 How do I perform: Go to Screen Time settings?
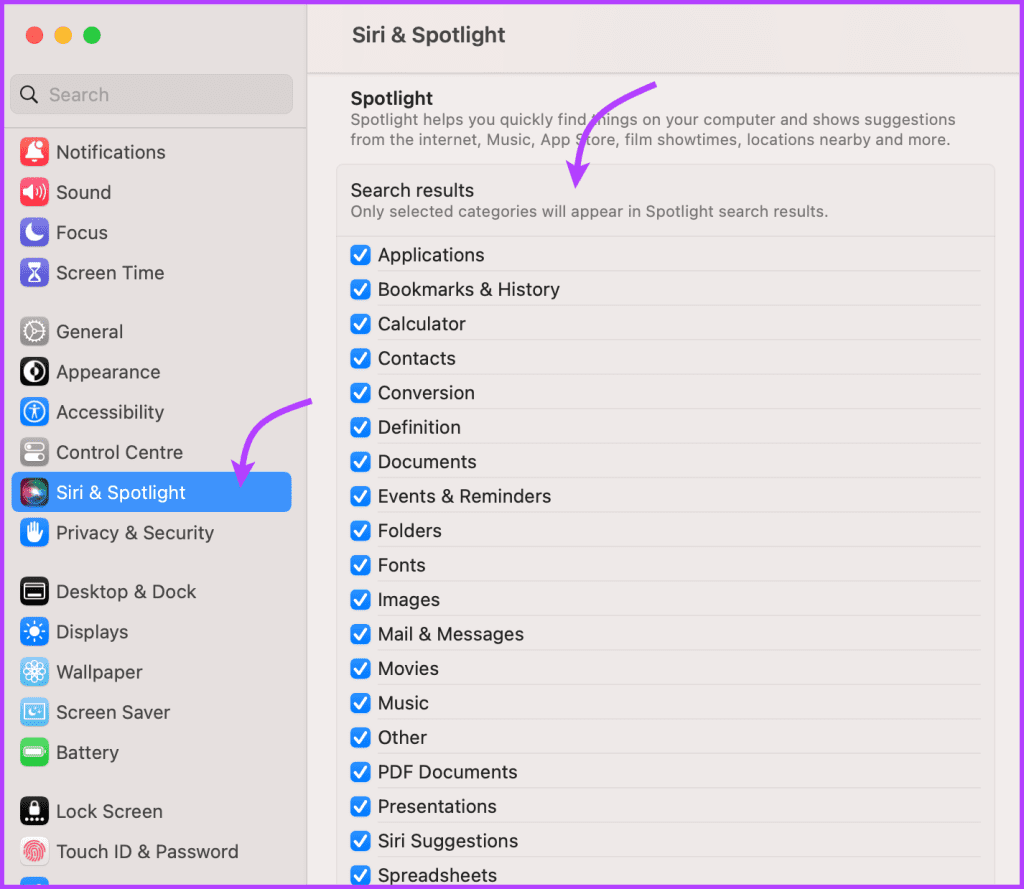(152, 273)
